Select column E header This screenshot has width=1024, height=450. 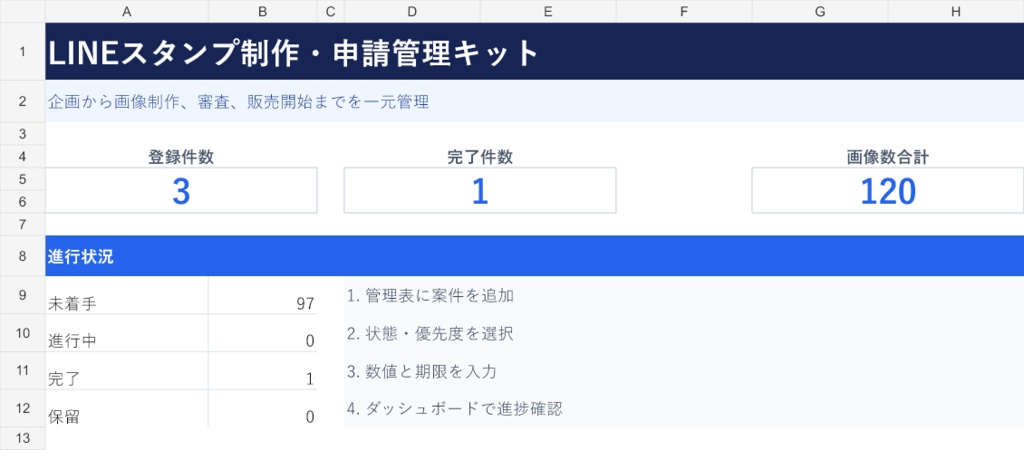point(548,11)
